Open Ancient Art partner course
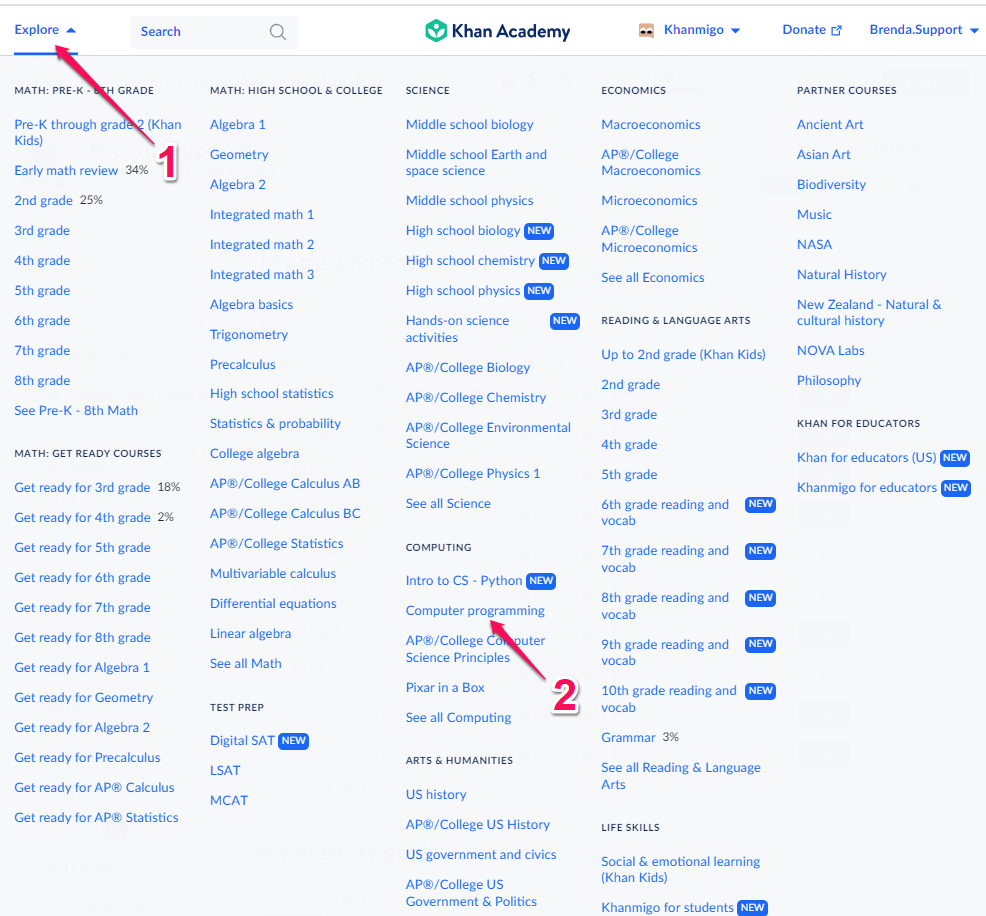The image size is (986, 916). tap(830, 124)
